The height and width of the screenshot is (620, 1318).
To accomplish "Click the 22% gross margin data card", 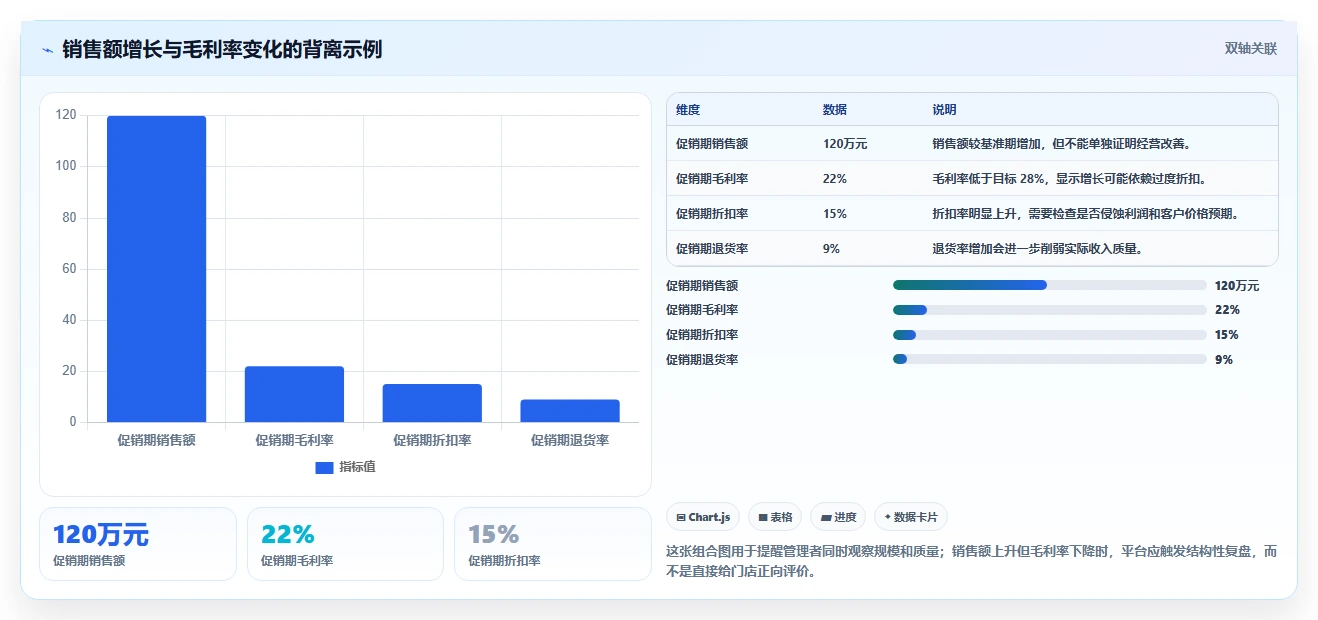I will click(x=345, y=544).
